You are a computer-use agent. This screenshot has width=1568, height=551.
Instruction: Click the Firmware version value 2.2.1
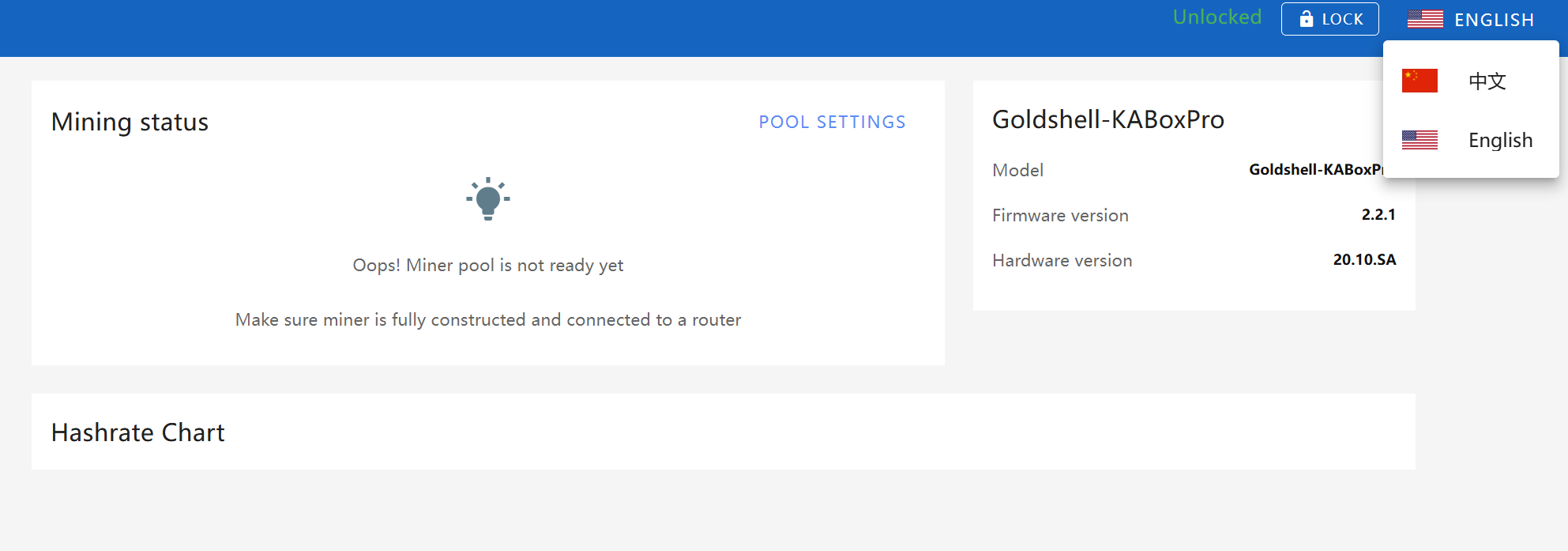[1378, 214]
